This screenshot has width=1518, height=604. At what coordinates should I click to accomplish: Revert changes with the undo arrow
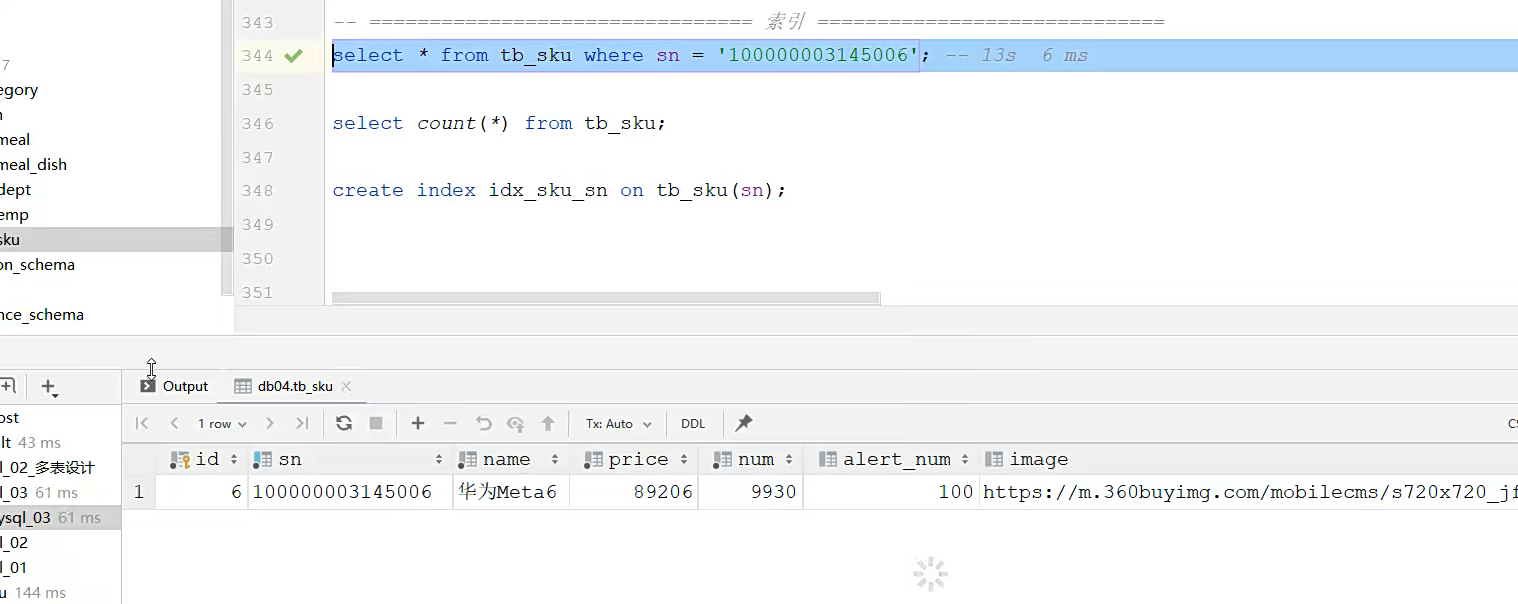484,424
